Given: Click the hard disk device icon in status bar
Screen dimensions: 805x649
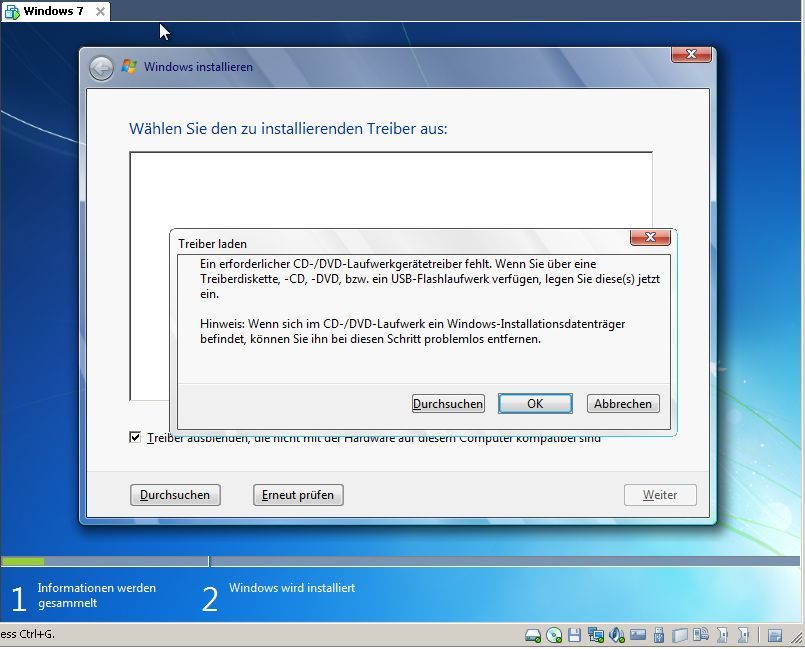Looking at the screenshot, I should pyautogui.click(x=533, y=635).
